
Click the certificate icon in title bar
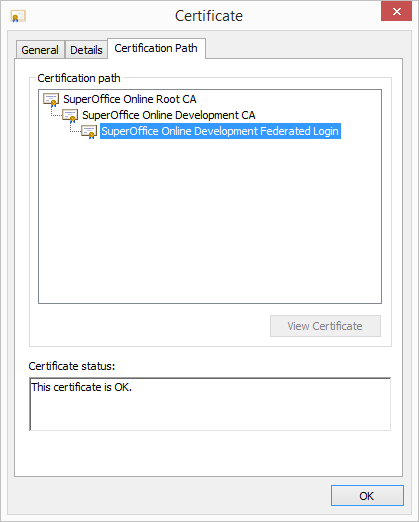pos(18,16)
